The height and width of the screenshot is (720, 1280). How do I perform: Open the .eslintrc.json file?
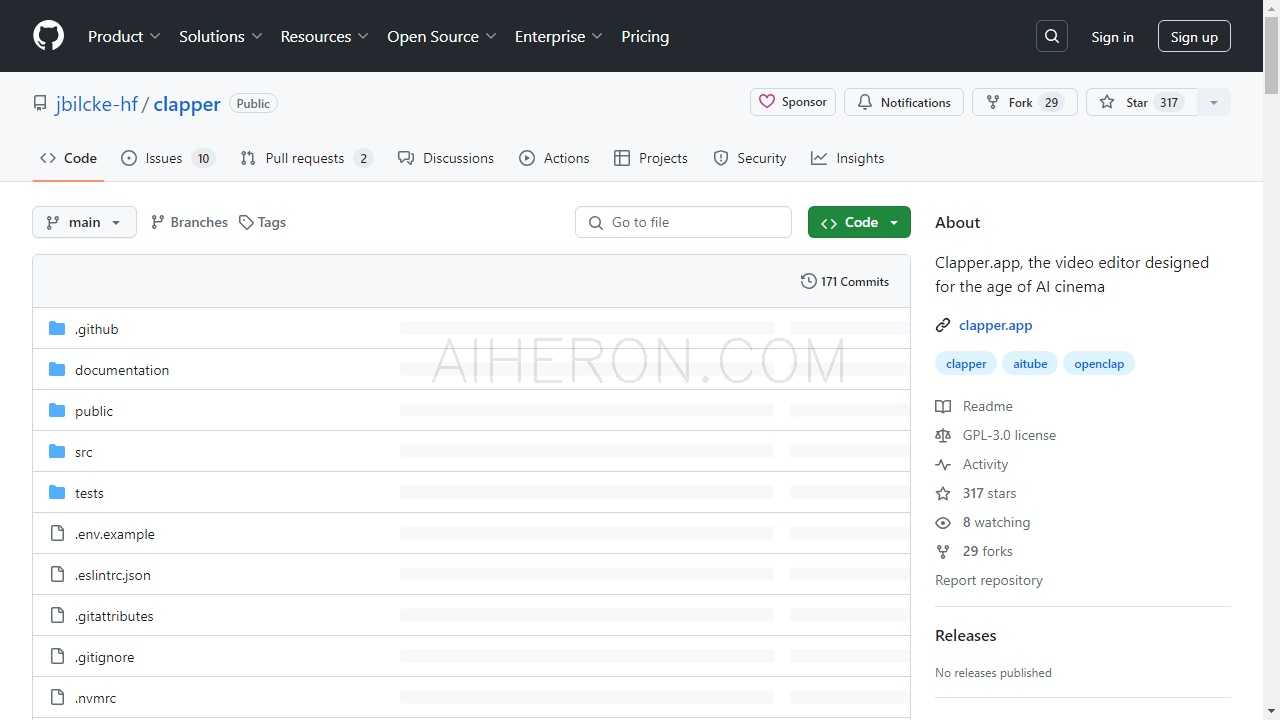point(113,575)
